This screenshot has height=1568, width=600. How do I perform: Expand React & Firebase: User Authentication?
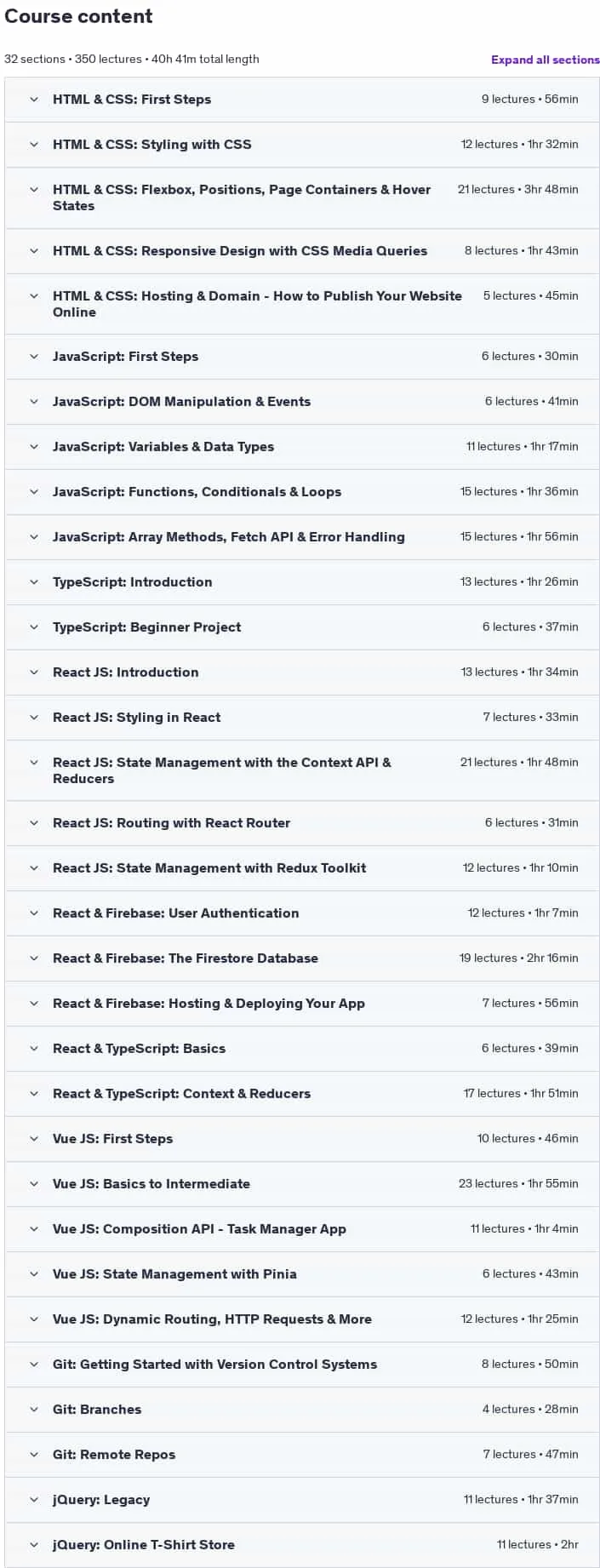pyautogui.click(x=301, y=913)
